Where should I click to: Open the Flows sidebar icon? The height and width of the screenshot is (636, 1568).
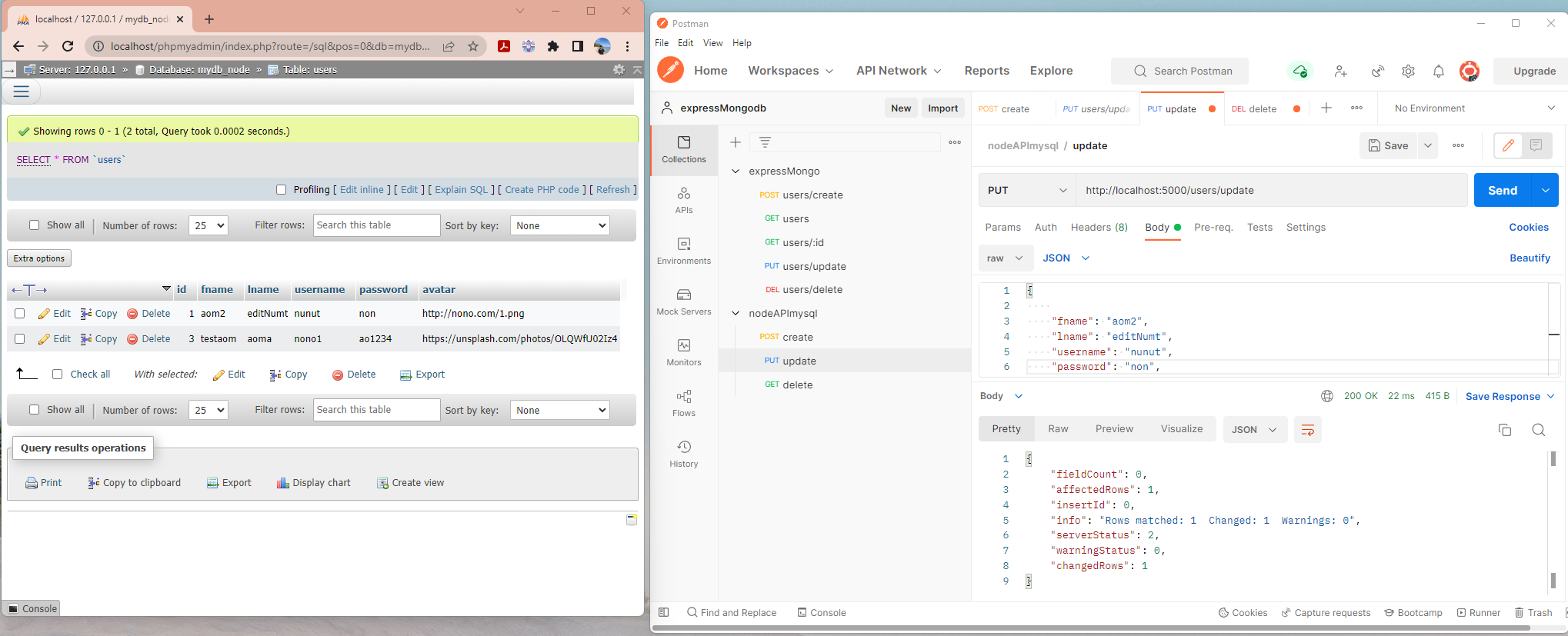tap(683, 403)
